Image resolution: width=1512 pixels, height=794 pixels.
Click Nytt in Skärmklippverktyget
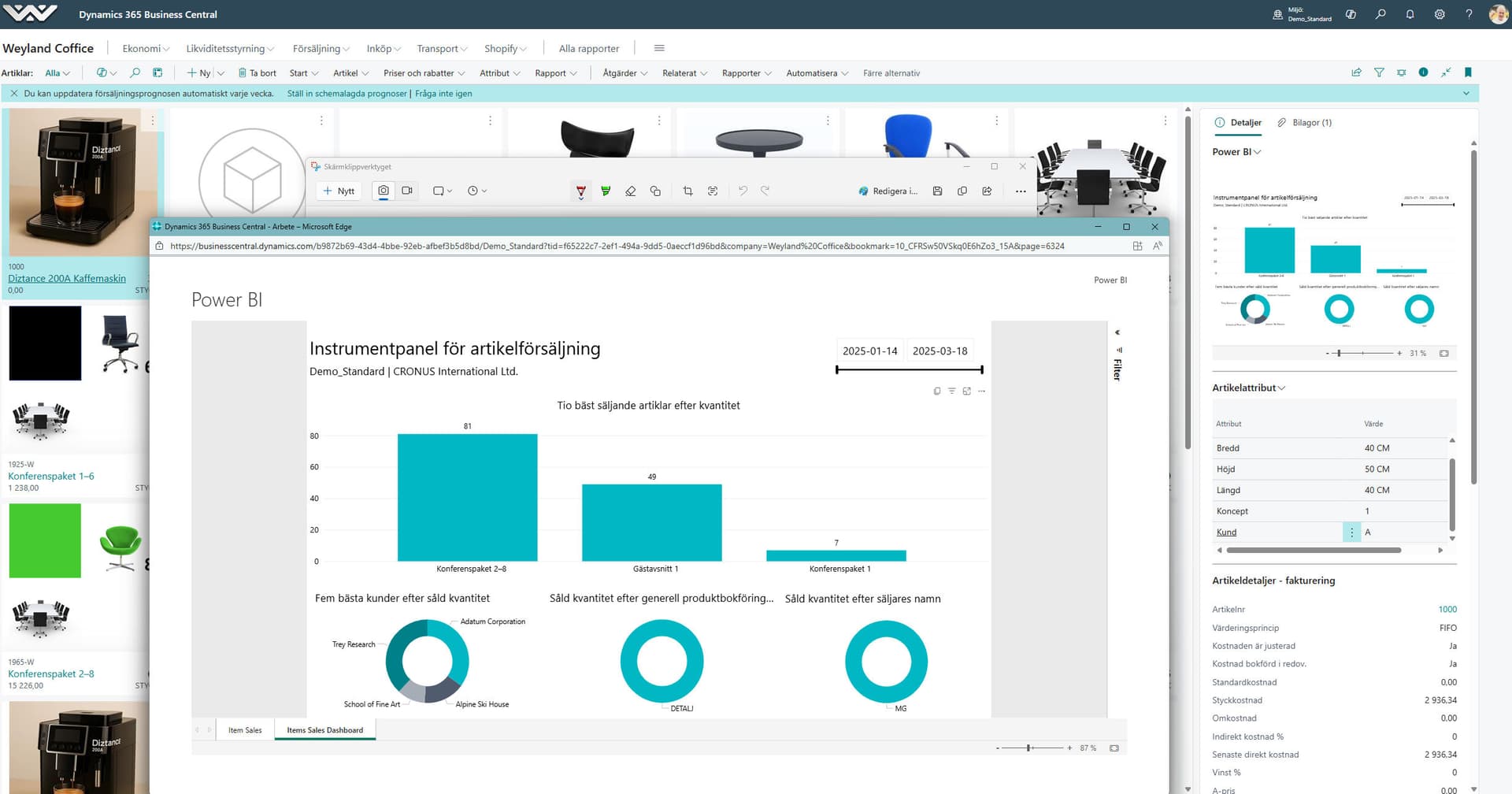point(339,191)
